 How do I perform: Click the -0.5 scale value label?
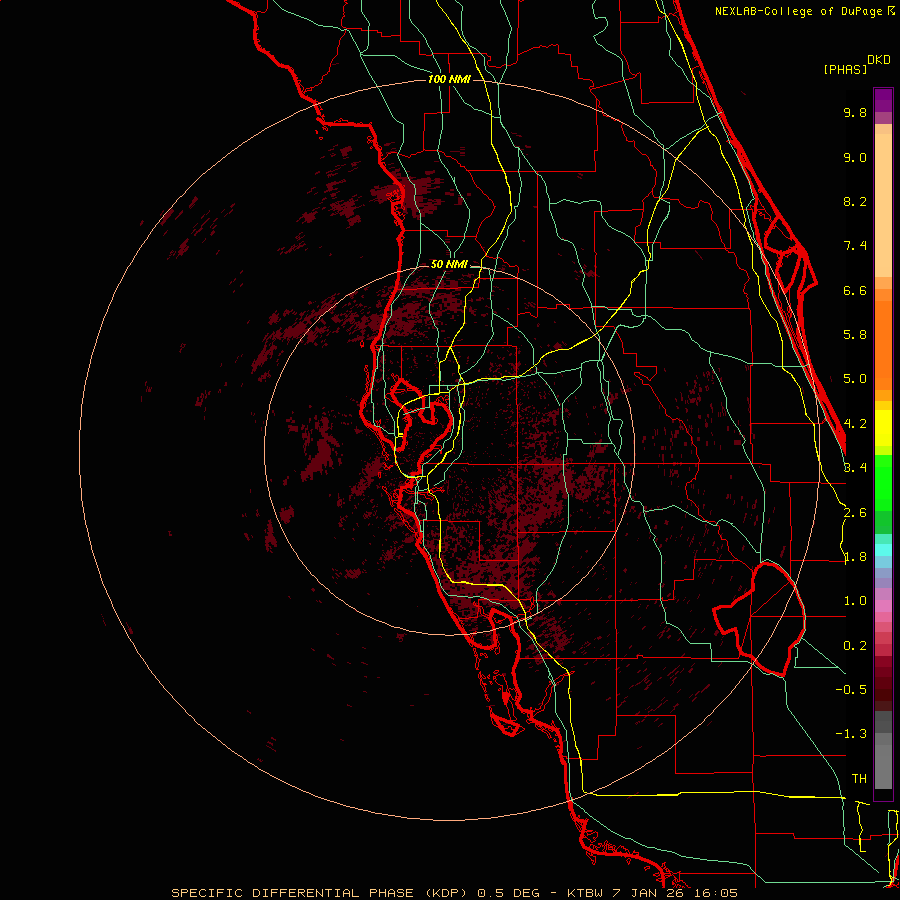854,690
